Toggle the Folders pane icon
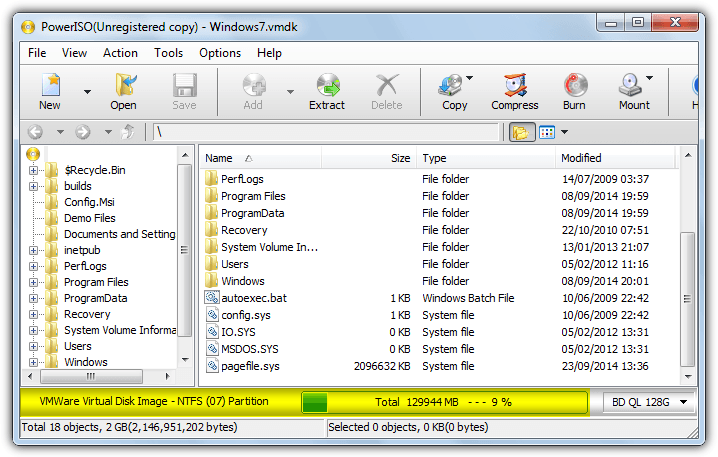 pyautogui.click(x=522, y=132)
